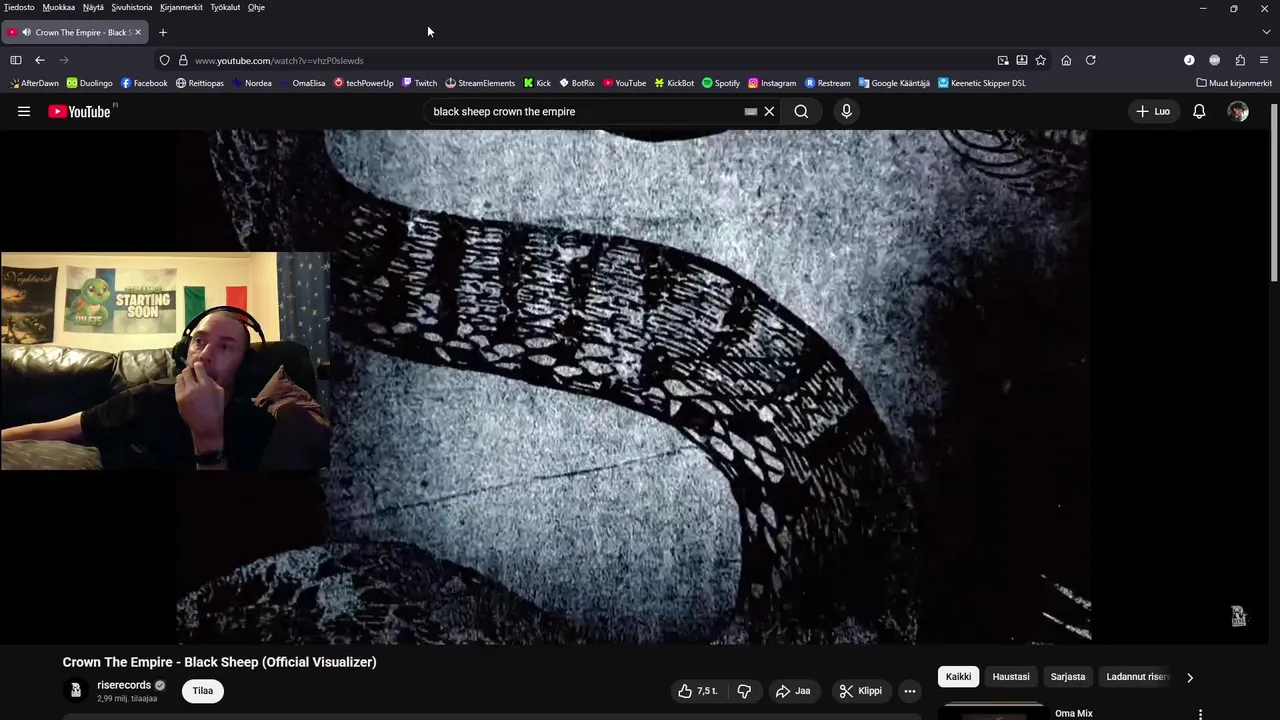The height and width of the screenshot is (720, 1280).
Task: Open the extensions puzzle icon
Action: click(1240, 60)
